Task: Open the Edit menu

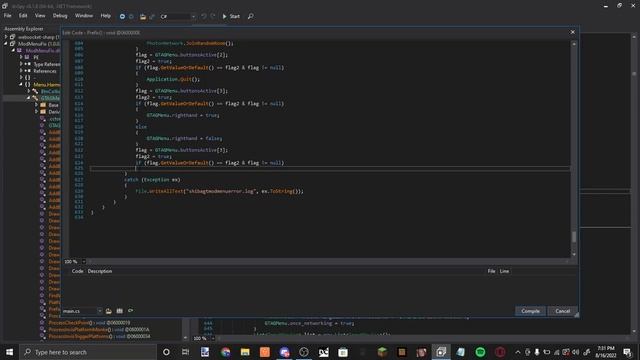Action: [23, 16]
